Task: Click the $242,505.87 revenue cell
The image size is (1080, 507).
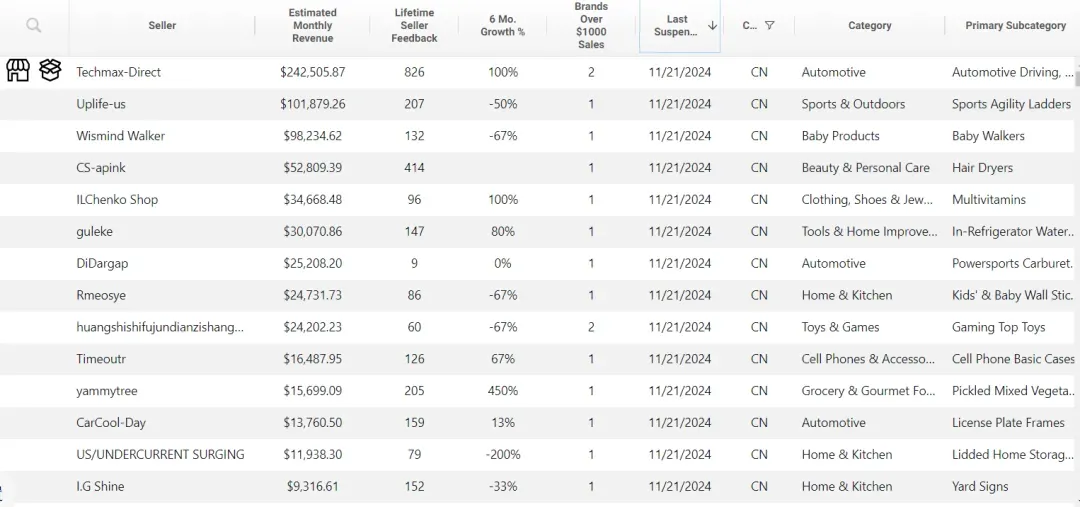Action: point(313,72)
